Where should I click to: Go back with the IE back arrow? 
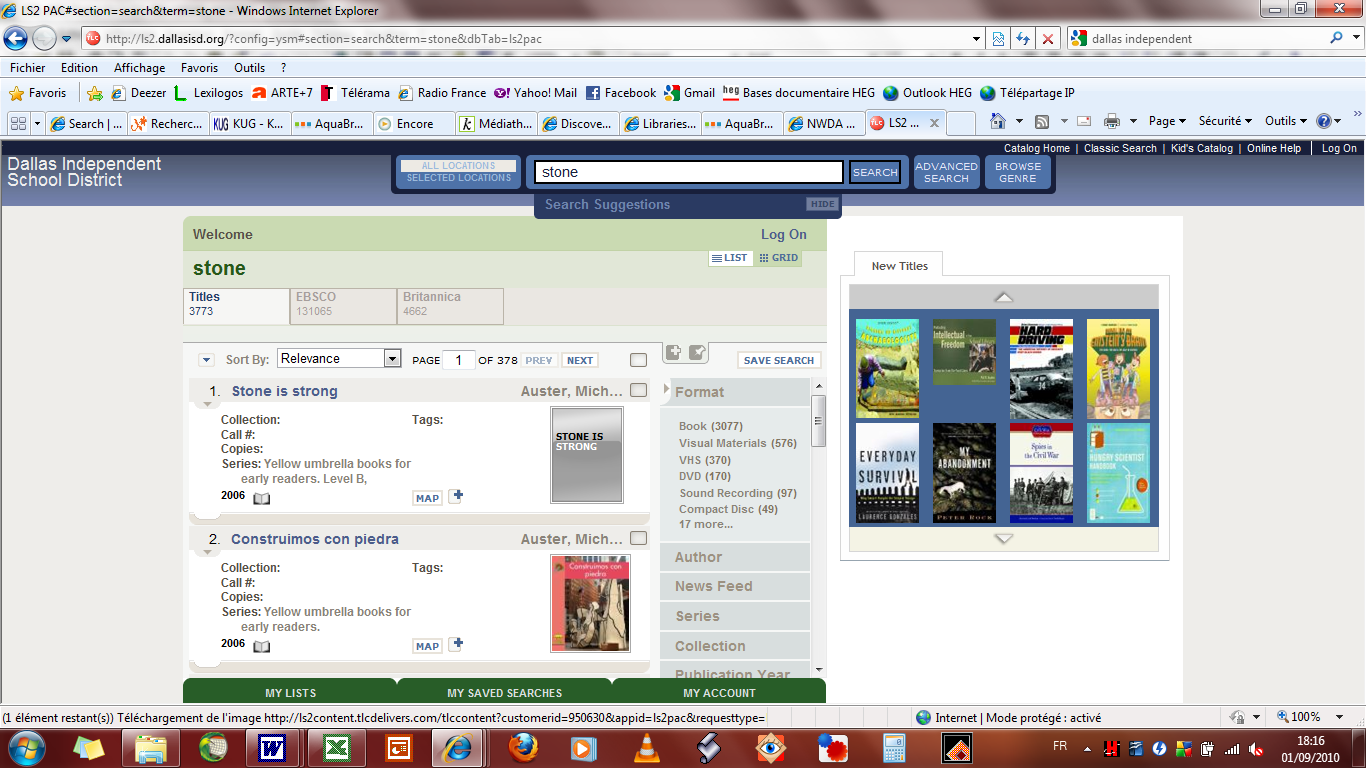[15, 39]
